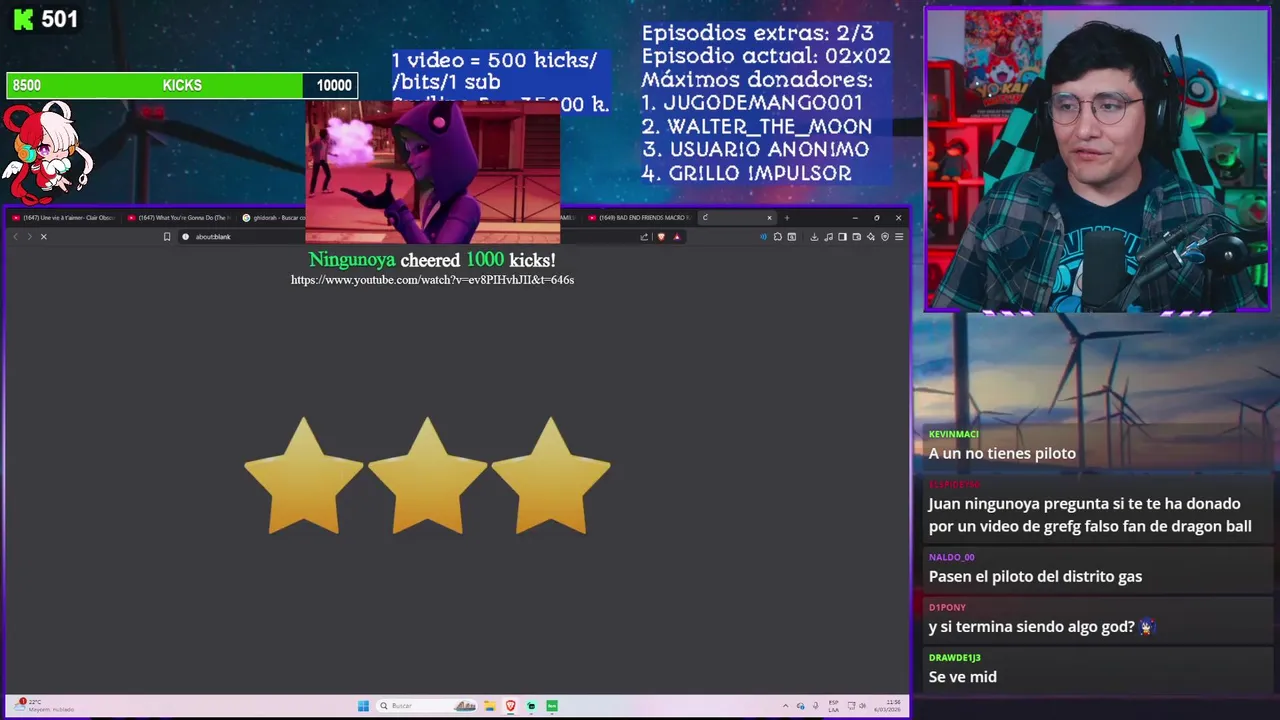Open the green taskbar app icon
This screenshot has height=720, width=1280.
click(552, 706)
